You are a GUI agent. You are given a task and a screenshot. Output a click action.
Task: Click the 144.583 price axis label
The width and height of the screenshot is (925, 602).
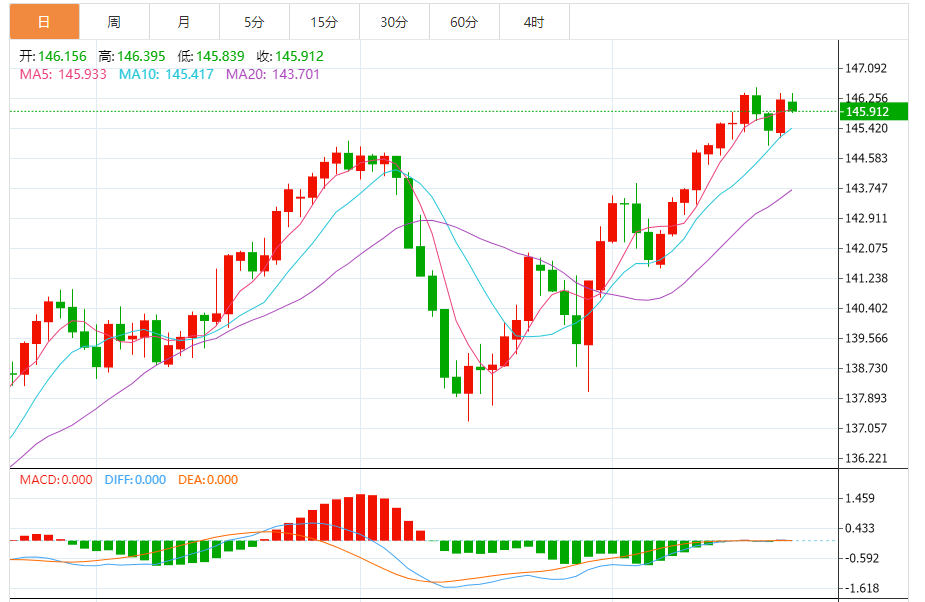pyautogui.click(x=866, y=158)
